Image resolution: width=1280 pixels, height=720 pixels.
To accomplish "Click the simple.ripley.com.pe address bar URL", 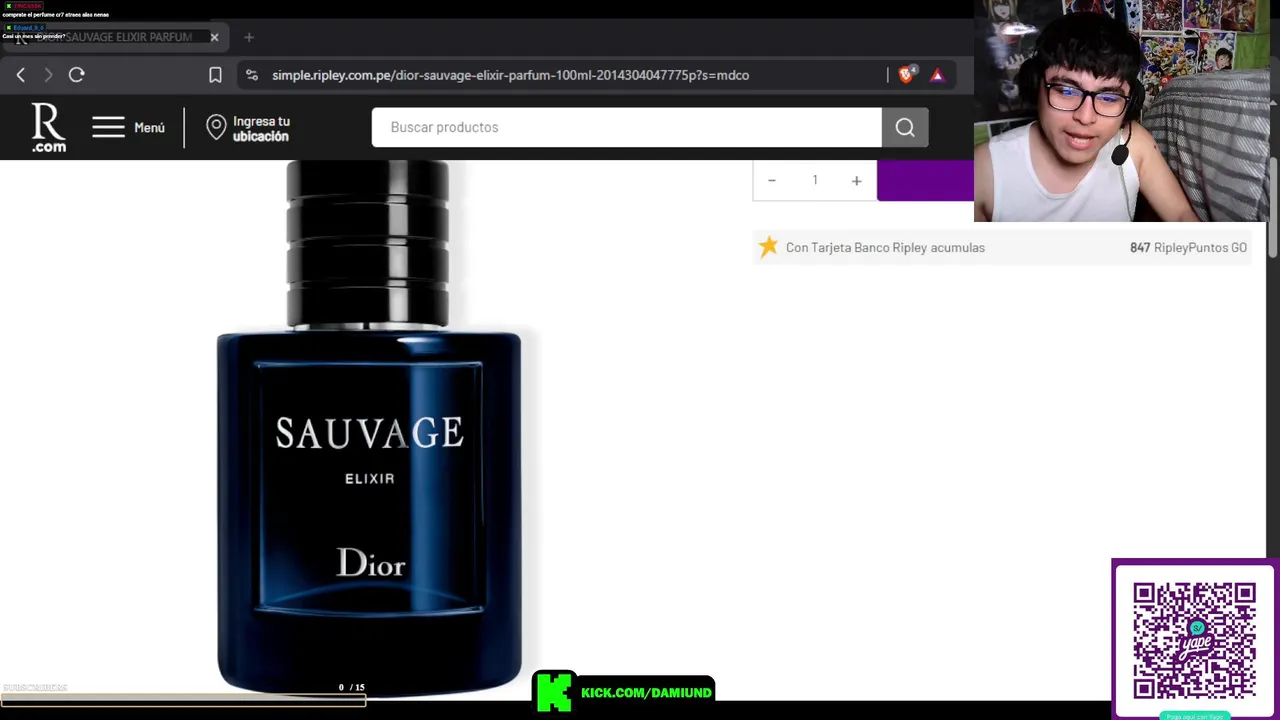I will pyautogui.click(x=510, y=75).
